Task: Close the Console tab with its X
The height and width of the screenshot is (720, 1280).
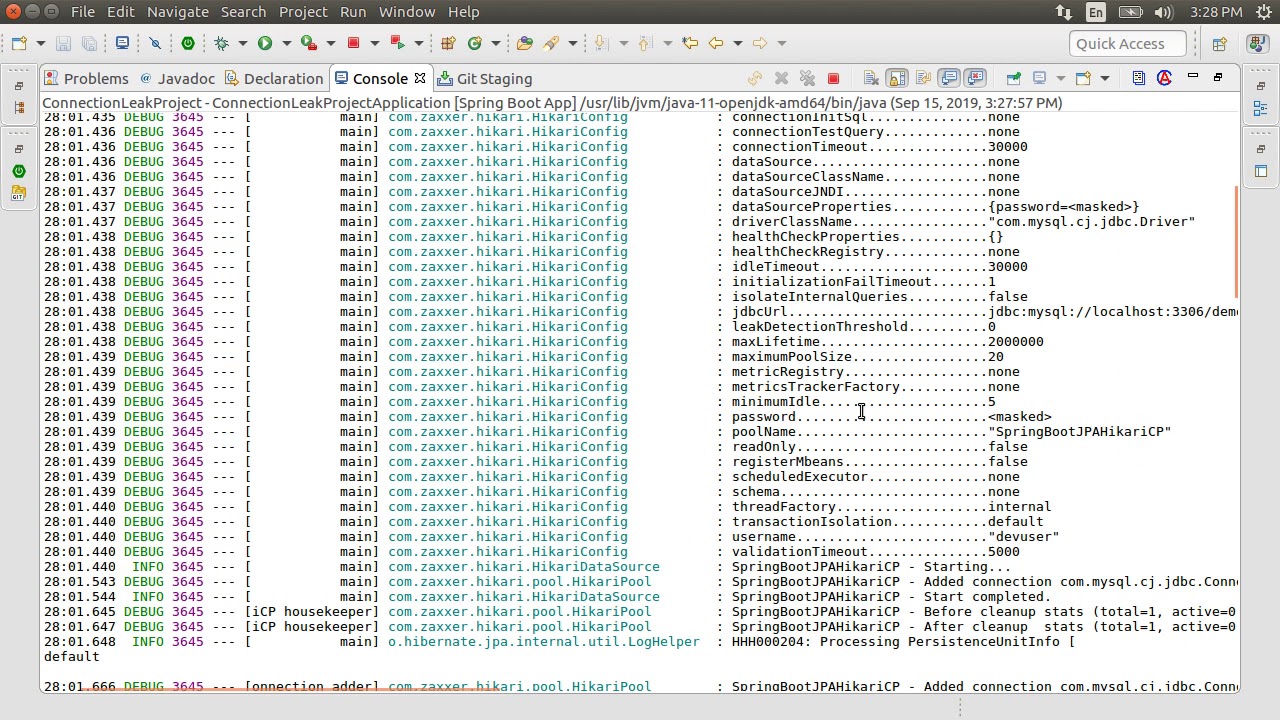Action: click(420, 78)
